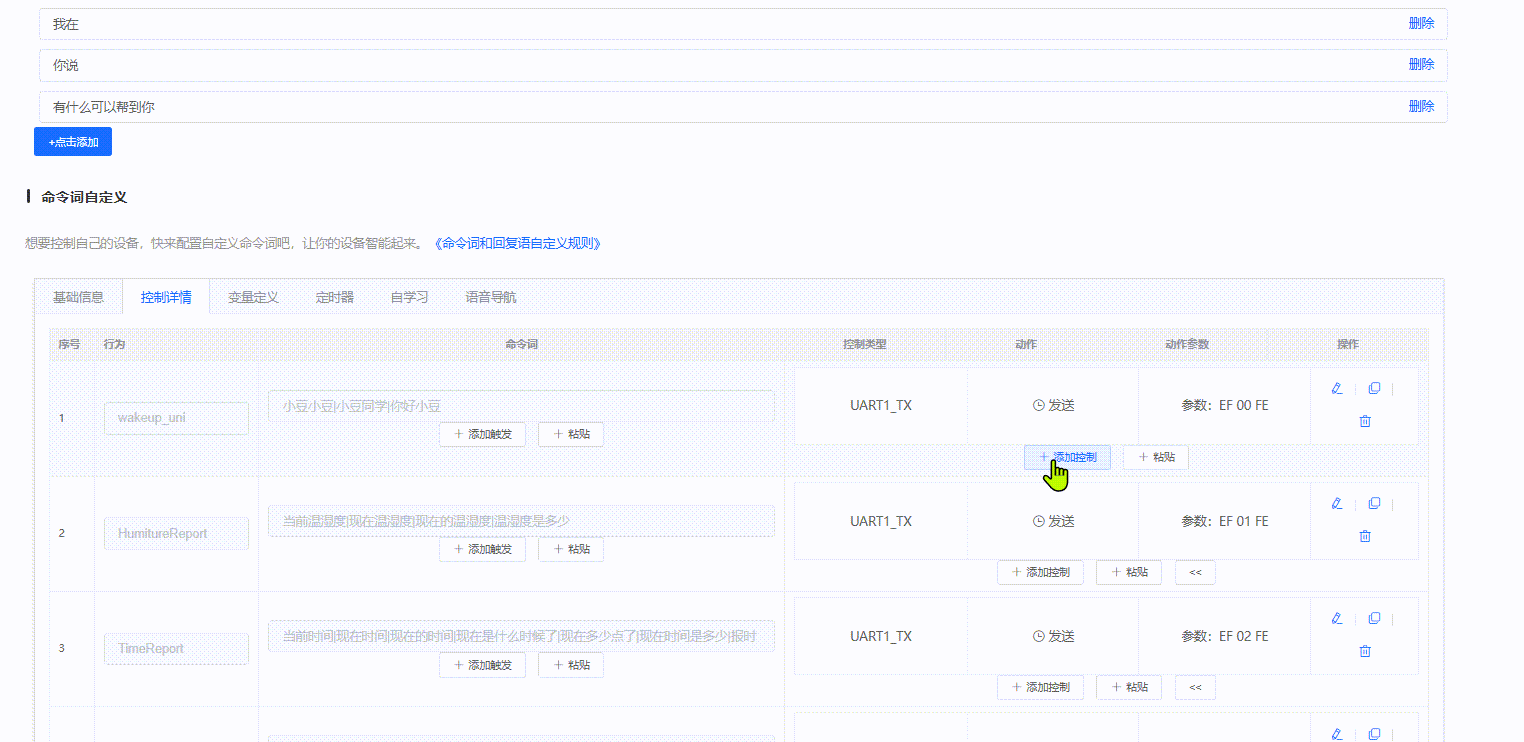The width and height of the screenshot is (1524, 742).
Task: Copy the HumitureReport control row
Action: point(1374,504)
